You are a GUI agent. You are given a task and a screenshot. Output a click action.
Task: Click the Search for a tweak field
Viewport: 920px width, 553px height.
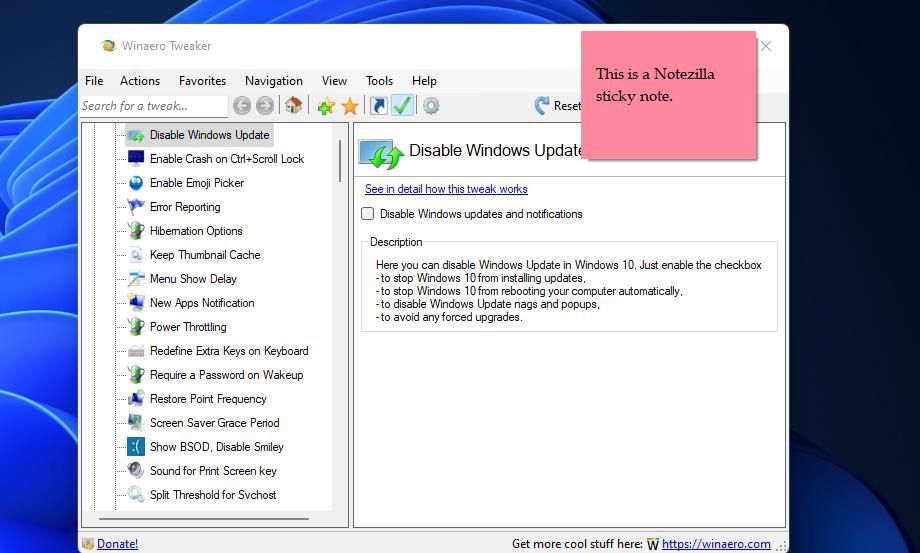pyautogui.click(x=154, y=106)
